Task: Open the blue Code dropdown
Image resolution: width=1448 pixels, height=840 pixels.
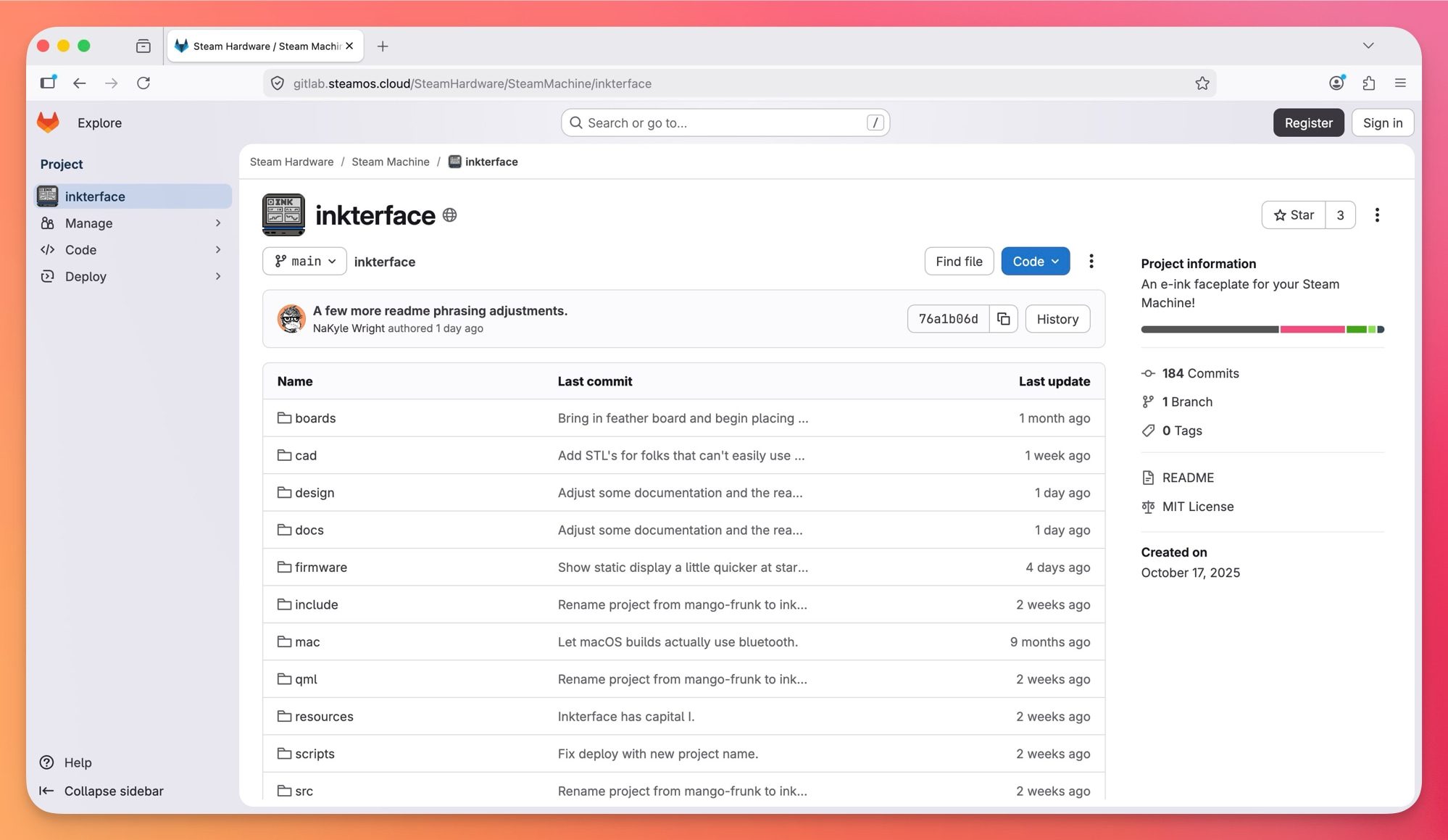Action: (1035, 261)
